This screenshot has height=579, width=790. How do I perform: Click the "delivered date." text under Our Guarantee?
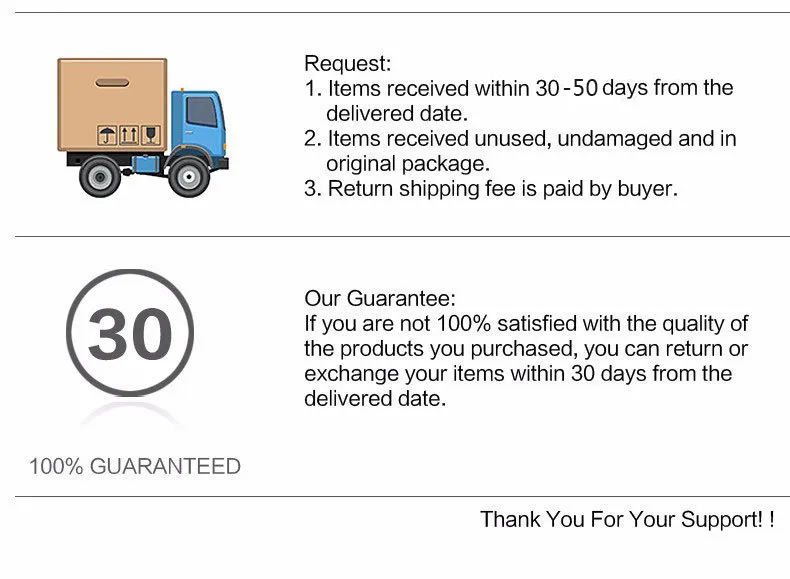click(375, 399)
